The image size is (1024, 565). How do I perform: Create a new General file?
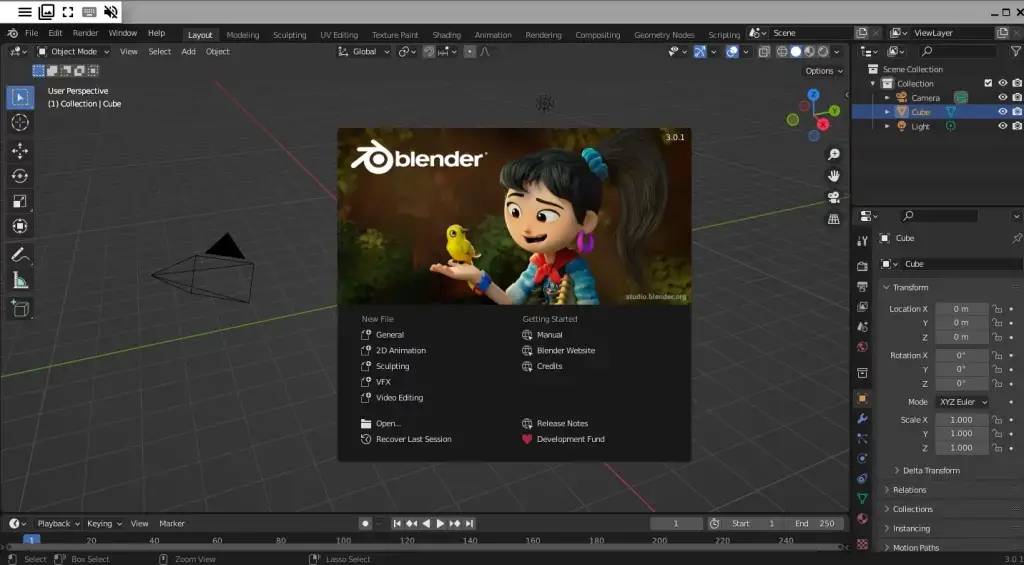click(390, 335)
